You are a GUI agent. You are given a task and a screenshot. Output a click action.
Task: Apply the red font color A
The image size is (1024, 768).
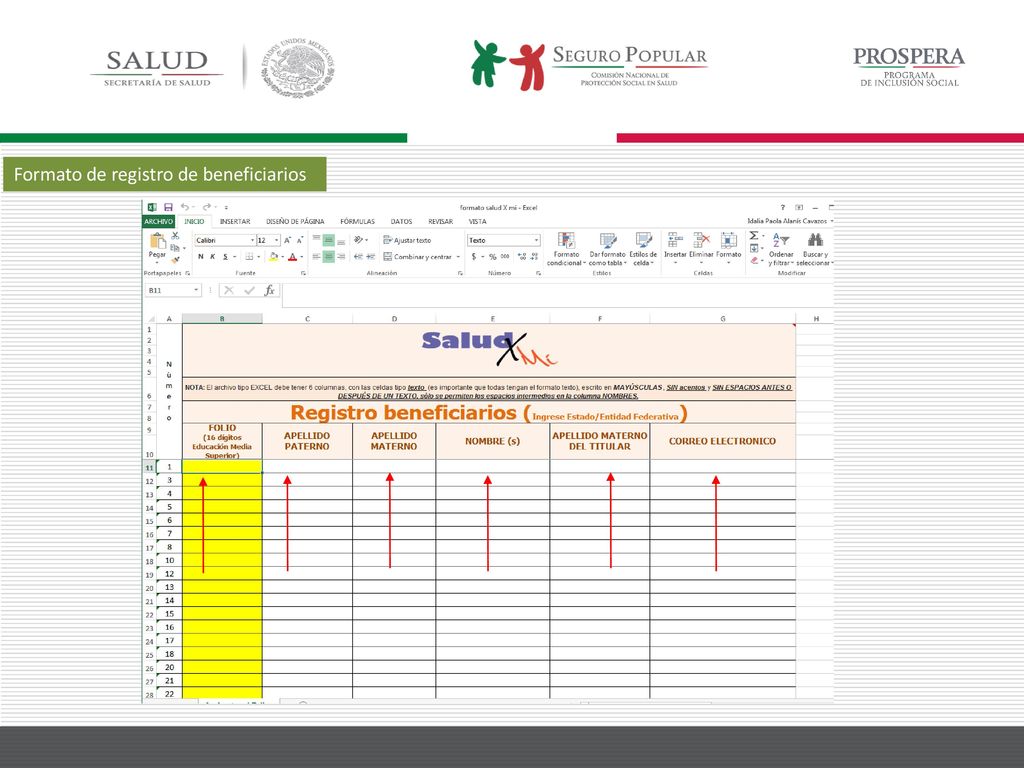pos(293,257)
